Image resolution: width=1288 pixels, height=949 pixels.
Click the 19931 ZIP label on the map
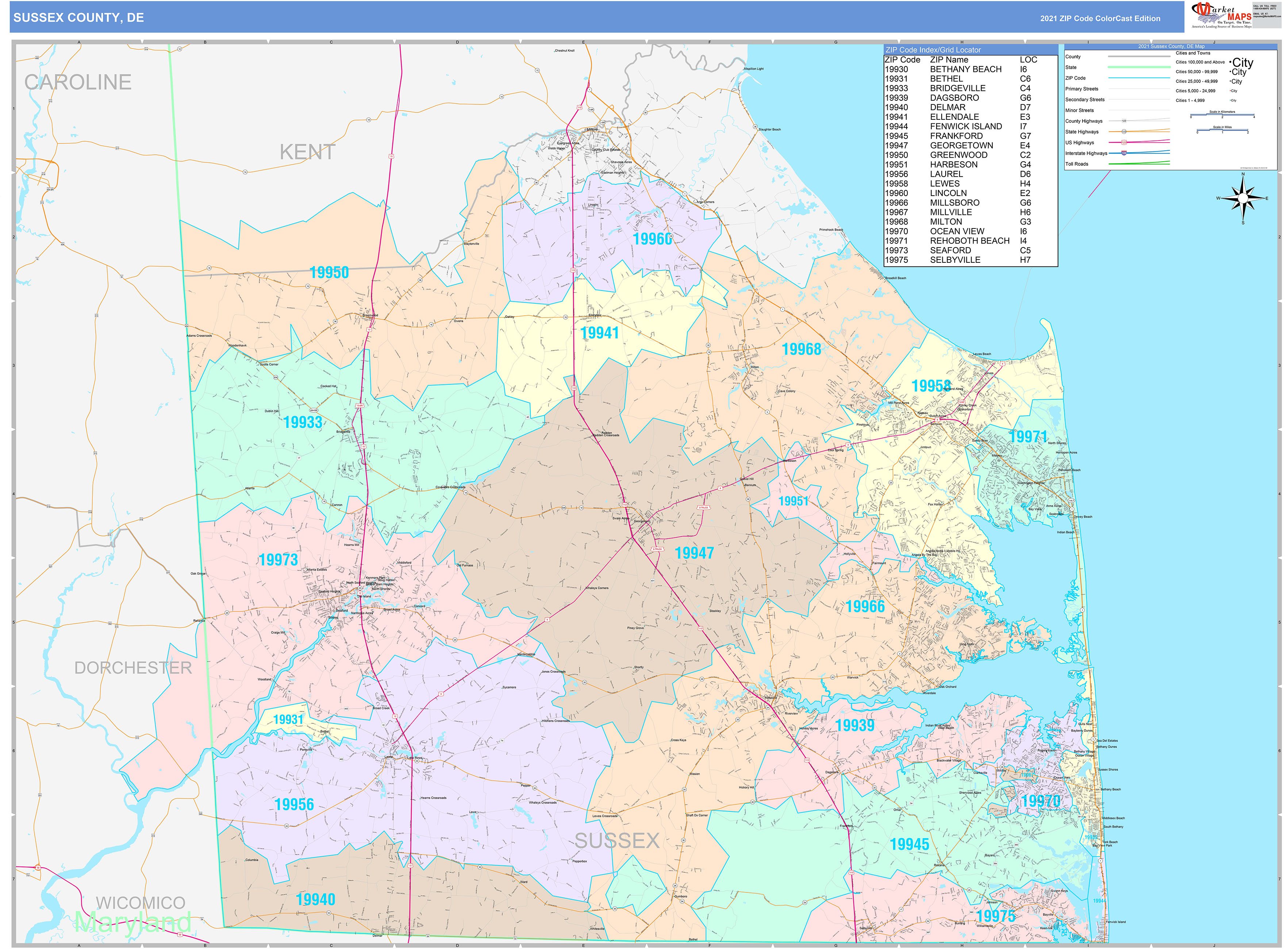(288, 719)
